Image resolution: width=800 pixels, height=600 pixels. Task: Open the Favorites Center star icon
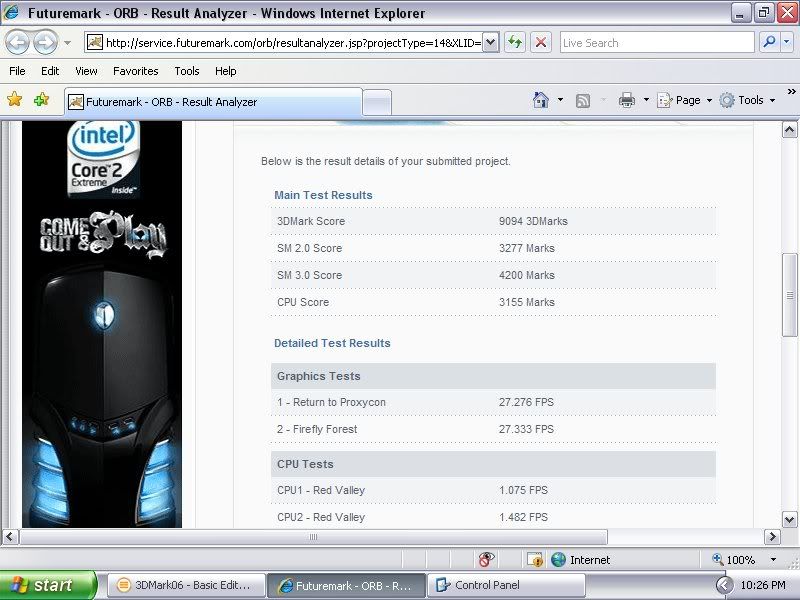[15, 99]
